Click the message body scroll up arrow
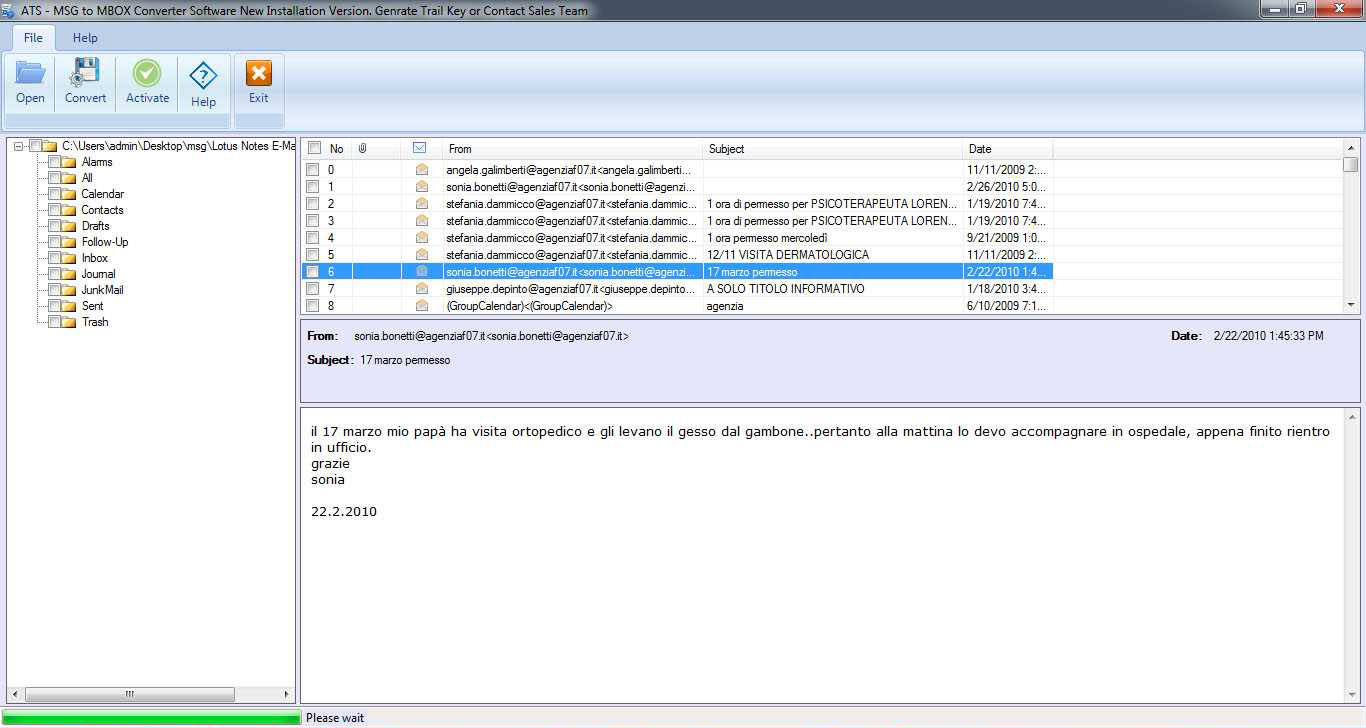Viewport: 1366px width, 728px height. coord(1351,416)
